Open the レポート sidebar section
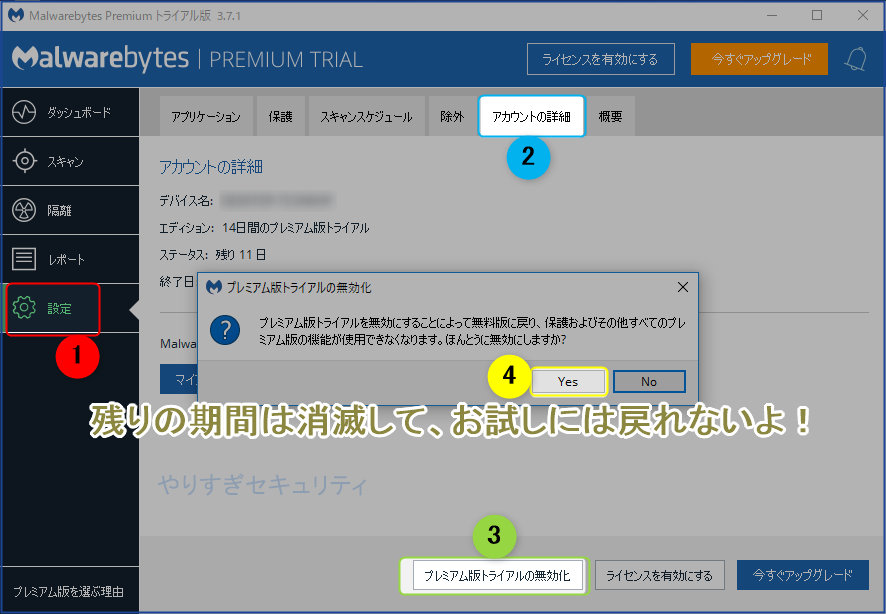The height and width of the screenshot is (614, 886). pos(70,259)
